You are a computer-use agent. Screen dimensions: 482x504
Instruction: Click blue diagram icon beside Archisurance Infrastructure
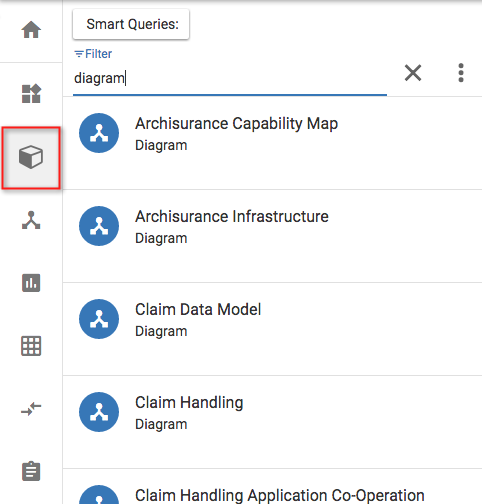click(99, 226)
